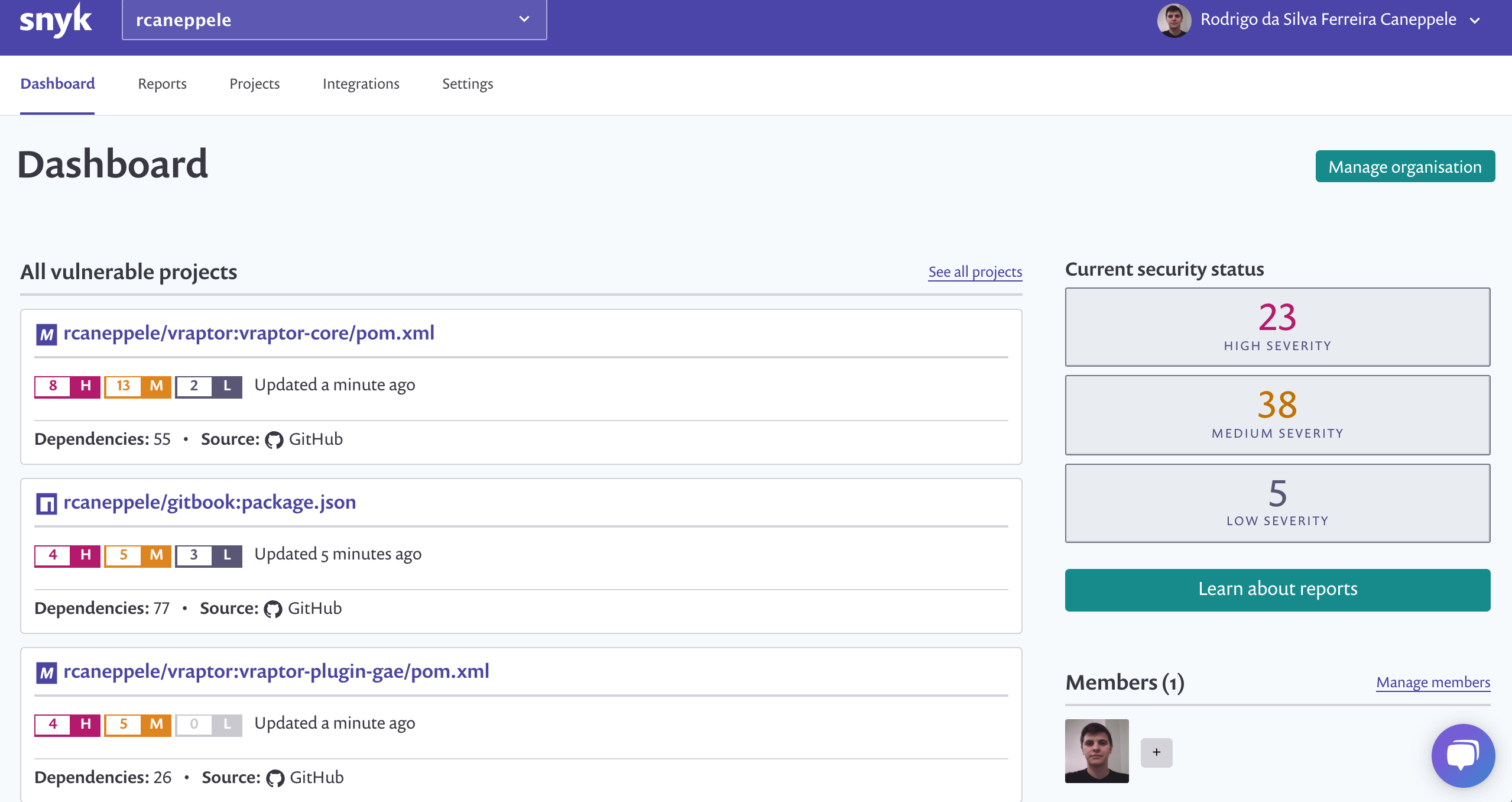Open rcaneppele/gitbook:package.json project
Viewport: 1512px width, 802px height.
pyautogui.click(x=210, y=502)
